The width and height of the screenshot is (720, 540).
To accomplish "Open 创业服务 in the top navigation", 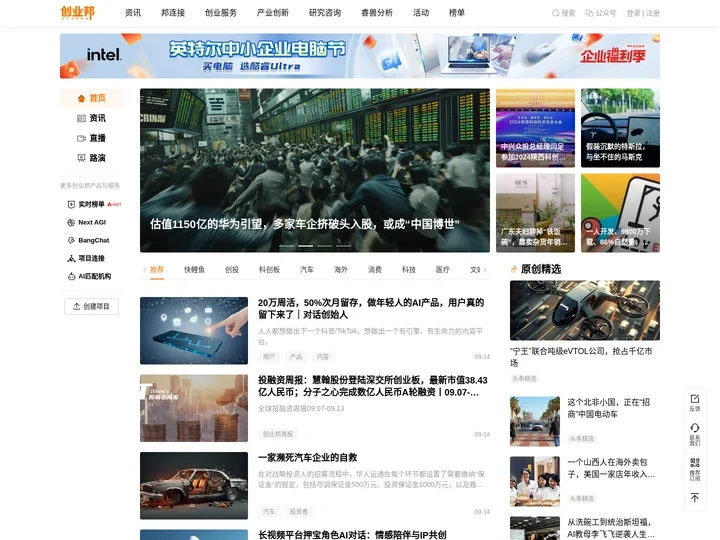I will coord(221,13).
